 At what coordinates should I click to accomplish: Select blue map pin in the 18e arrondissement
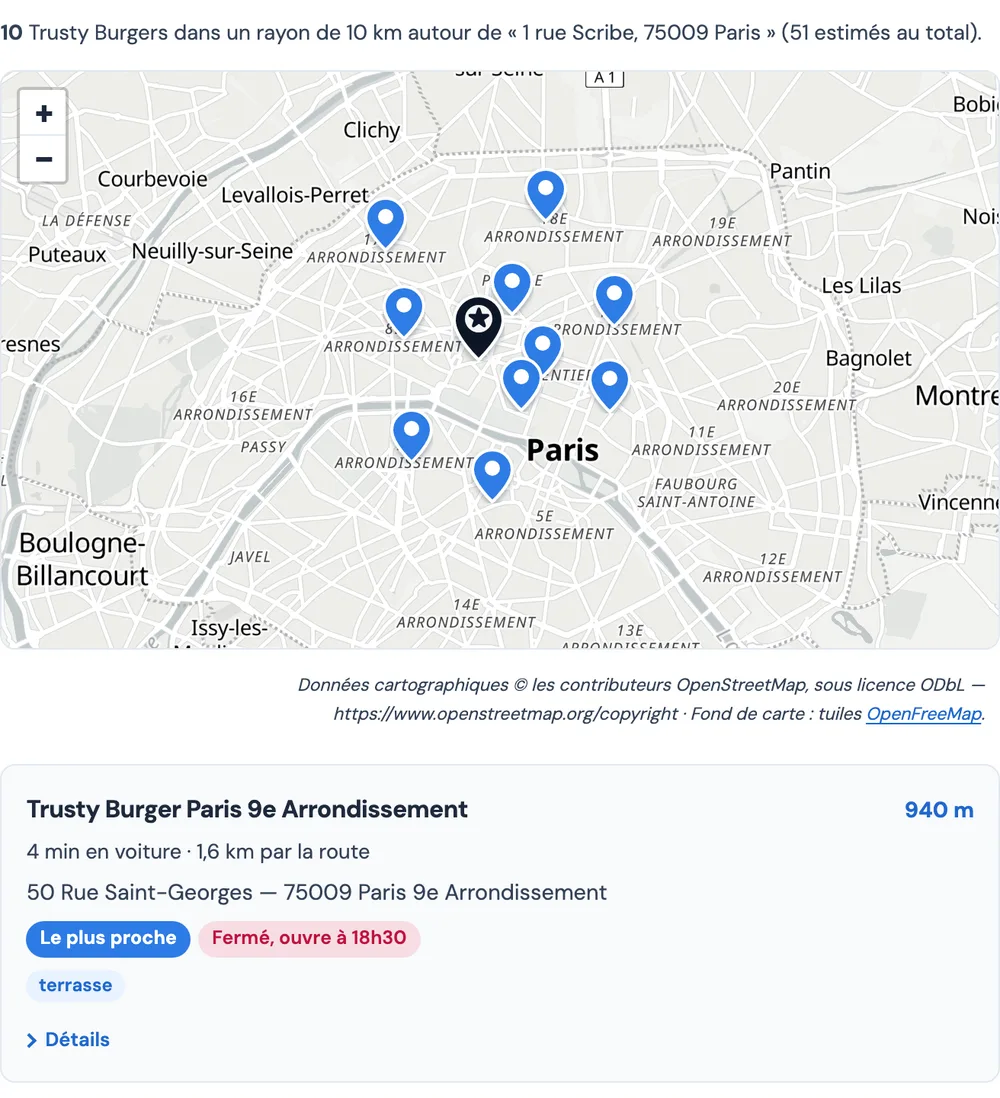546,195
